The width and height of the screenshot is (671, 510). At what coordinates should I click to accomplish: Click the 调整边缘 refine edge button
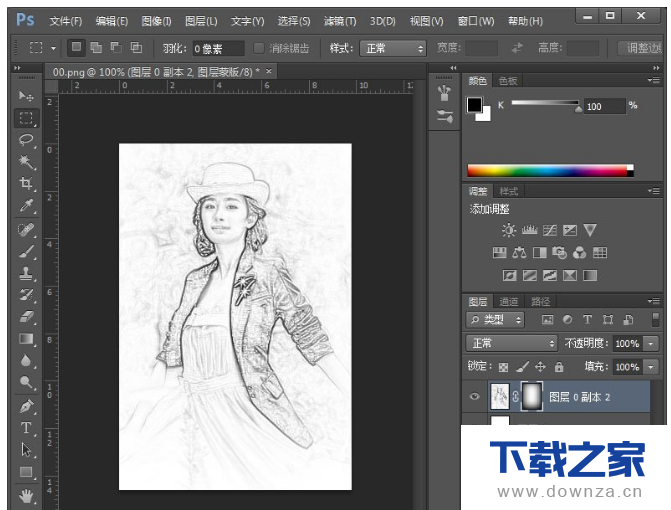pos(642,48)
